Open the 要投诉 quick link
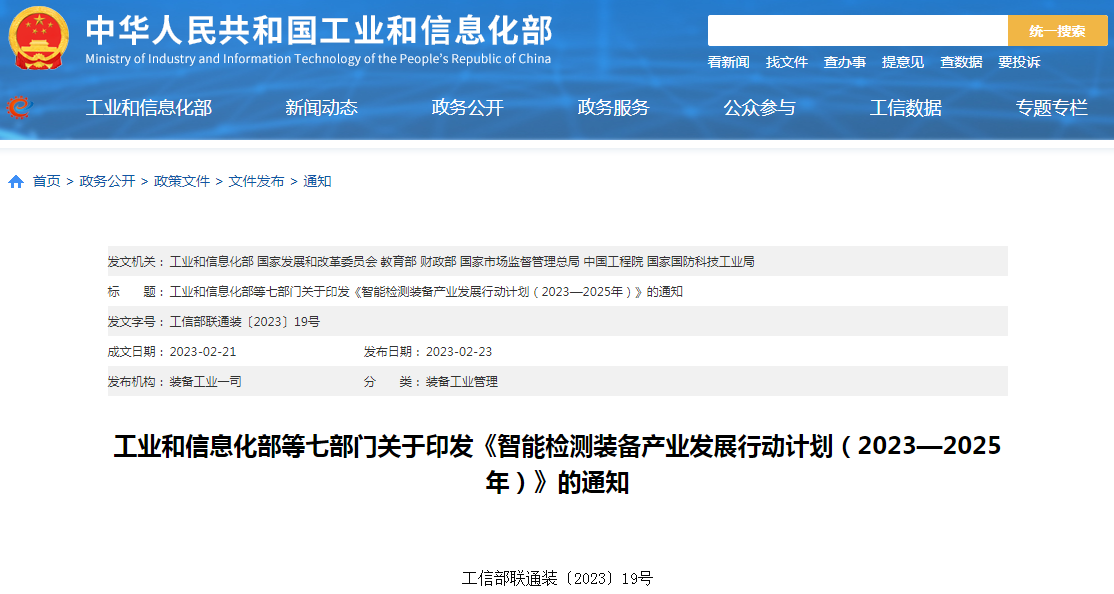This screenshot has width=1114, height=594. (1019, 63)
